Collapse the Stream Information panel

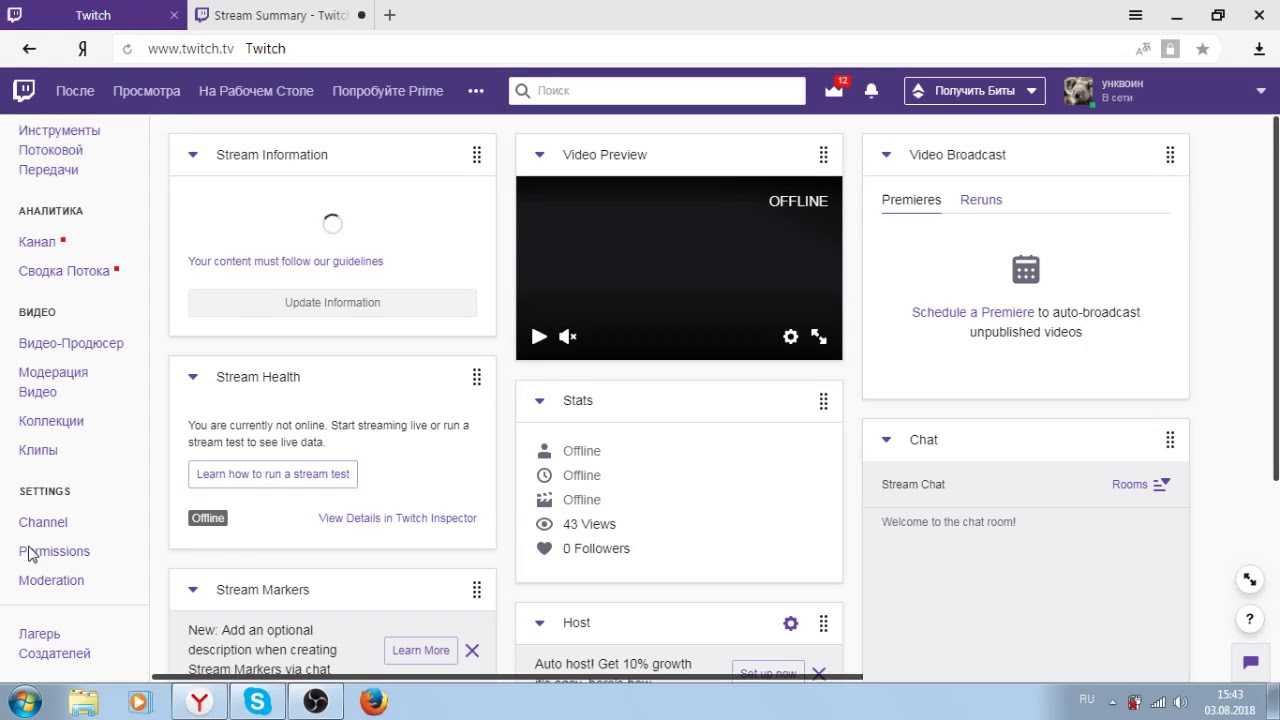click(x=193, y=155)
